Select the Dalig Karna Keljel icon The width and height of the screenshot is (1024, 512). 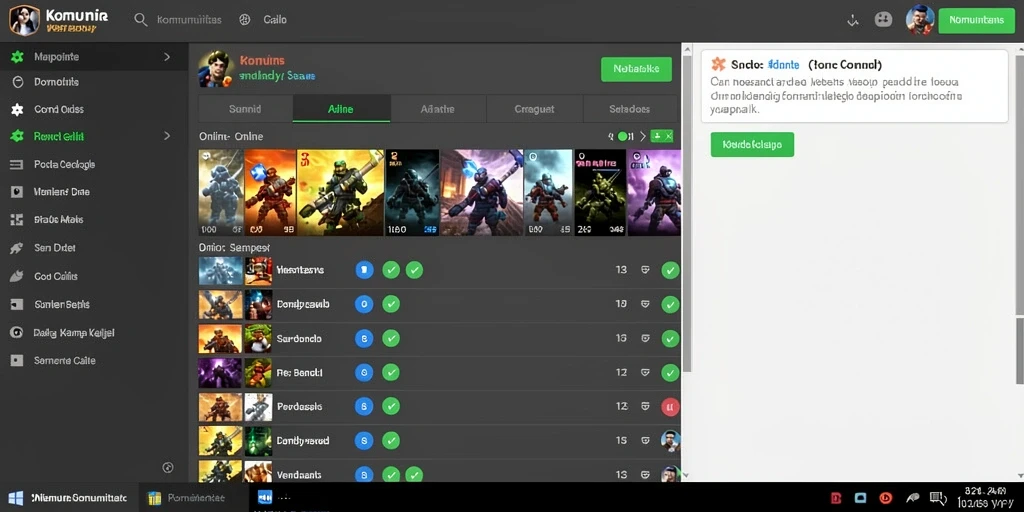tap(16, 332)
